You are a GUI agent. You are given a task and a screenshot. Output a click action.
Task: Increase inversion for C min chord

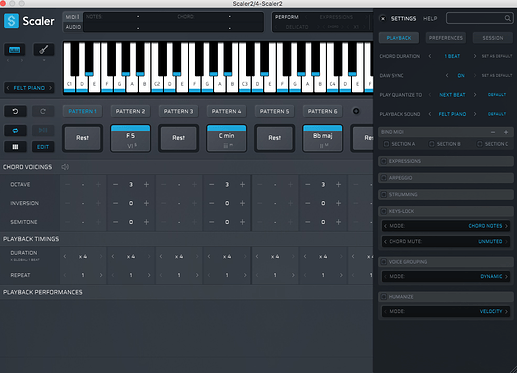[242, 203]
